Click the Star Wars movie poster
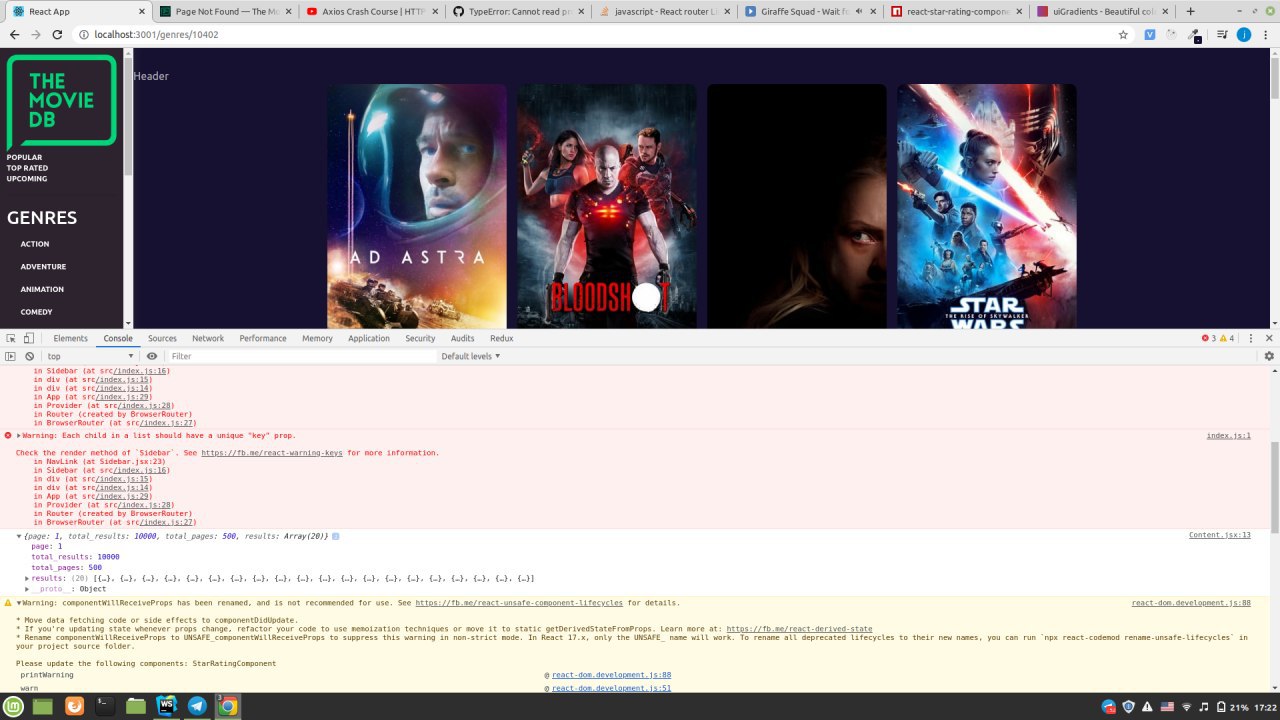Screen dimensions: 1280x720 pyautogui.click(x=987, y=206)
